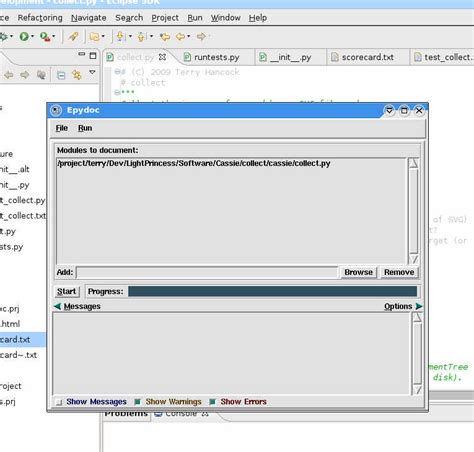
Task: Minimize the left navigator panel
Action: click(82, 54)
